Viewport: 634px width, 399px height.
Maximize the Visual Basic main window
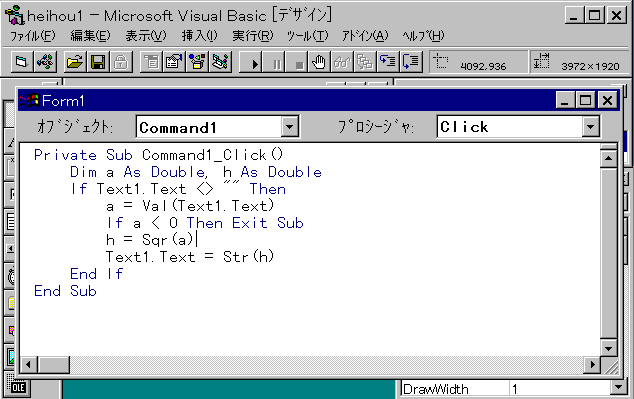(594, 16)
